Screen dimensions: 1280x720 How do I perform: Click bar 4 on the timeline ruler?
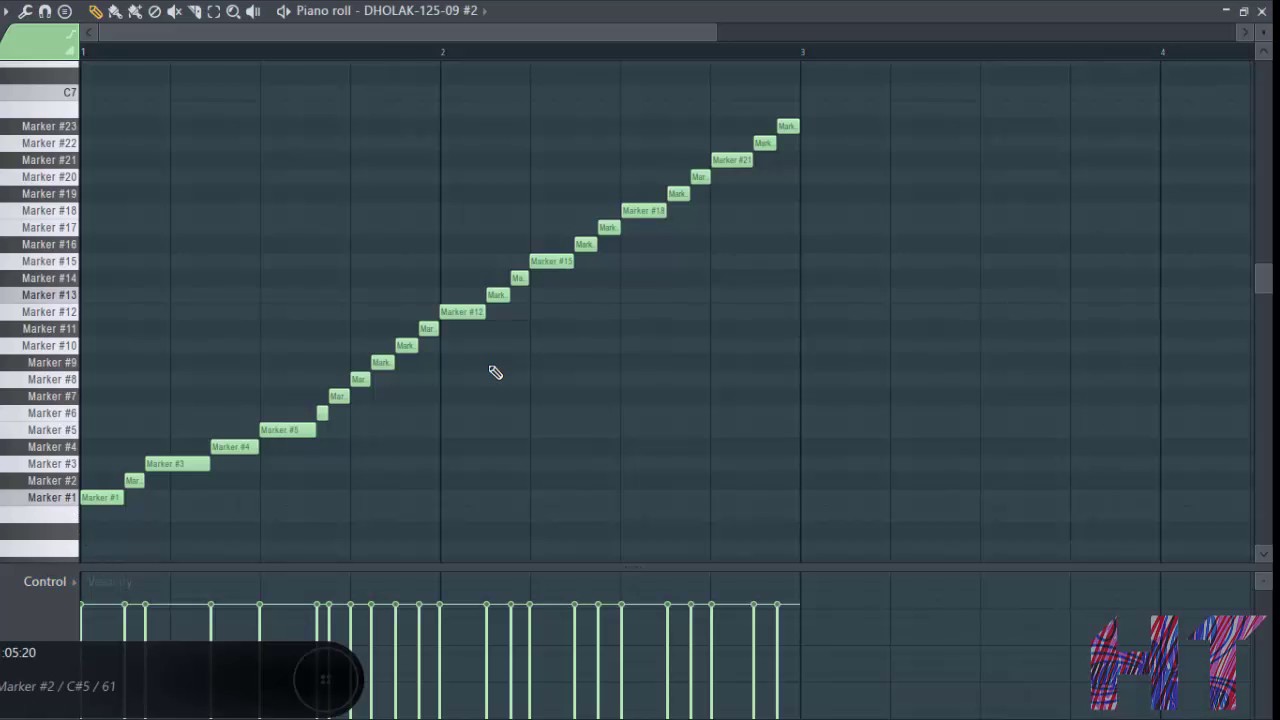coord(1163,52)
